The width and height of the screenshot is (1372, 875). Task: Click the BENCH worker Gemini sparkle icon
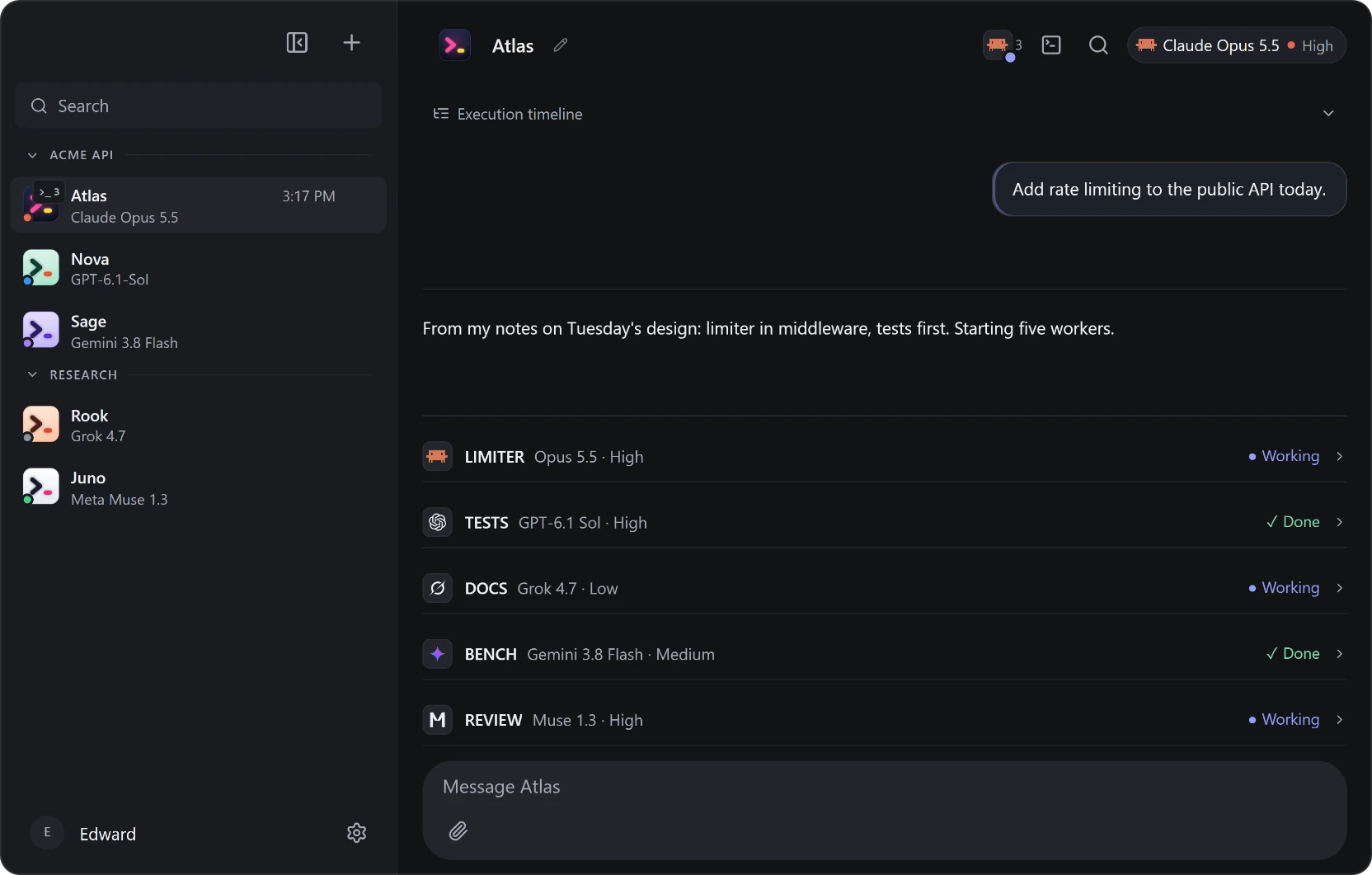click(x=438, y=655)
